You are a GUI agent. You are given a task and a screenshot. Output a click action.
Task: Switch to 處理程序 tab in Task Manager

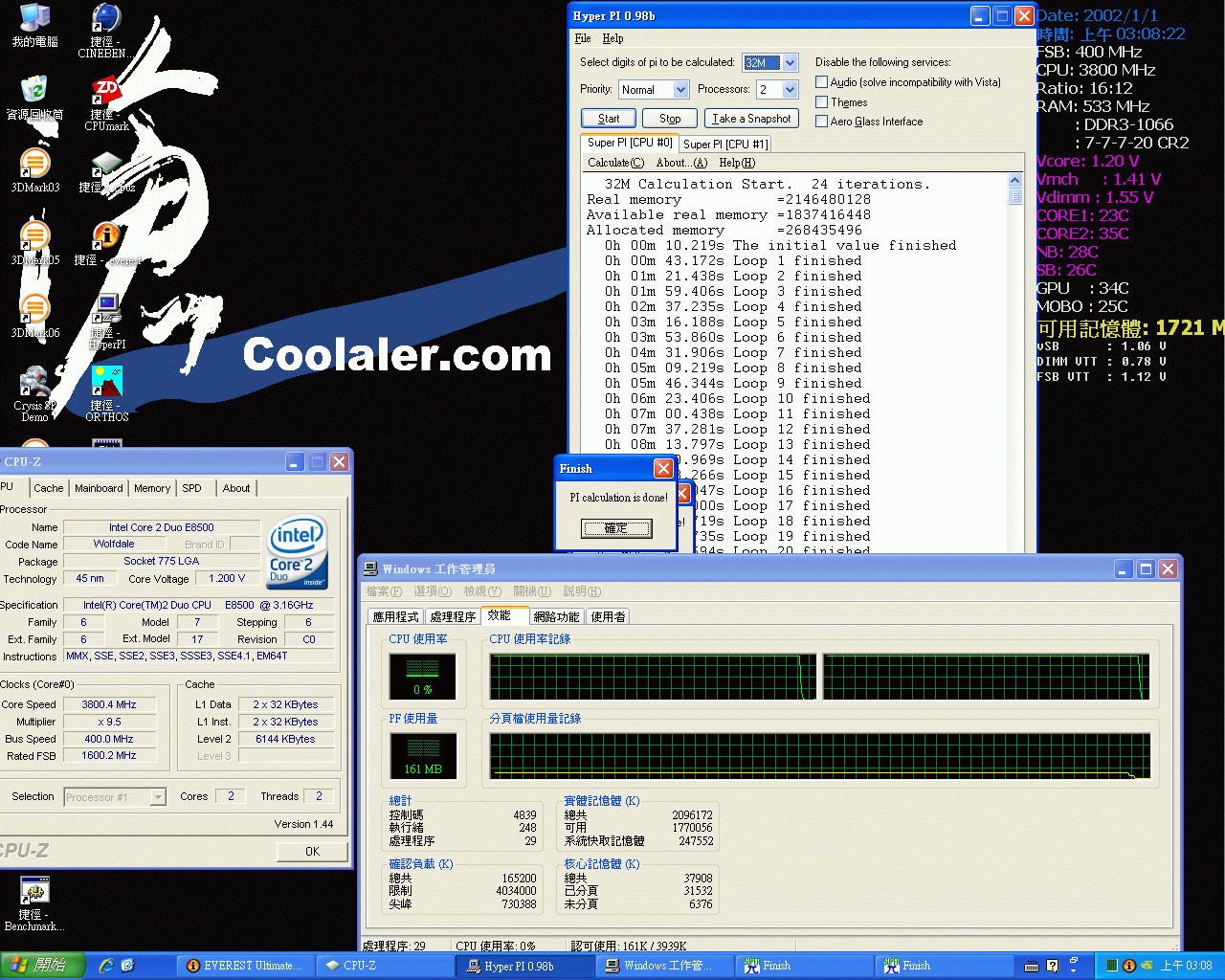pyautogui.click(x=452, y=616)
